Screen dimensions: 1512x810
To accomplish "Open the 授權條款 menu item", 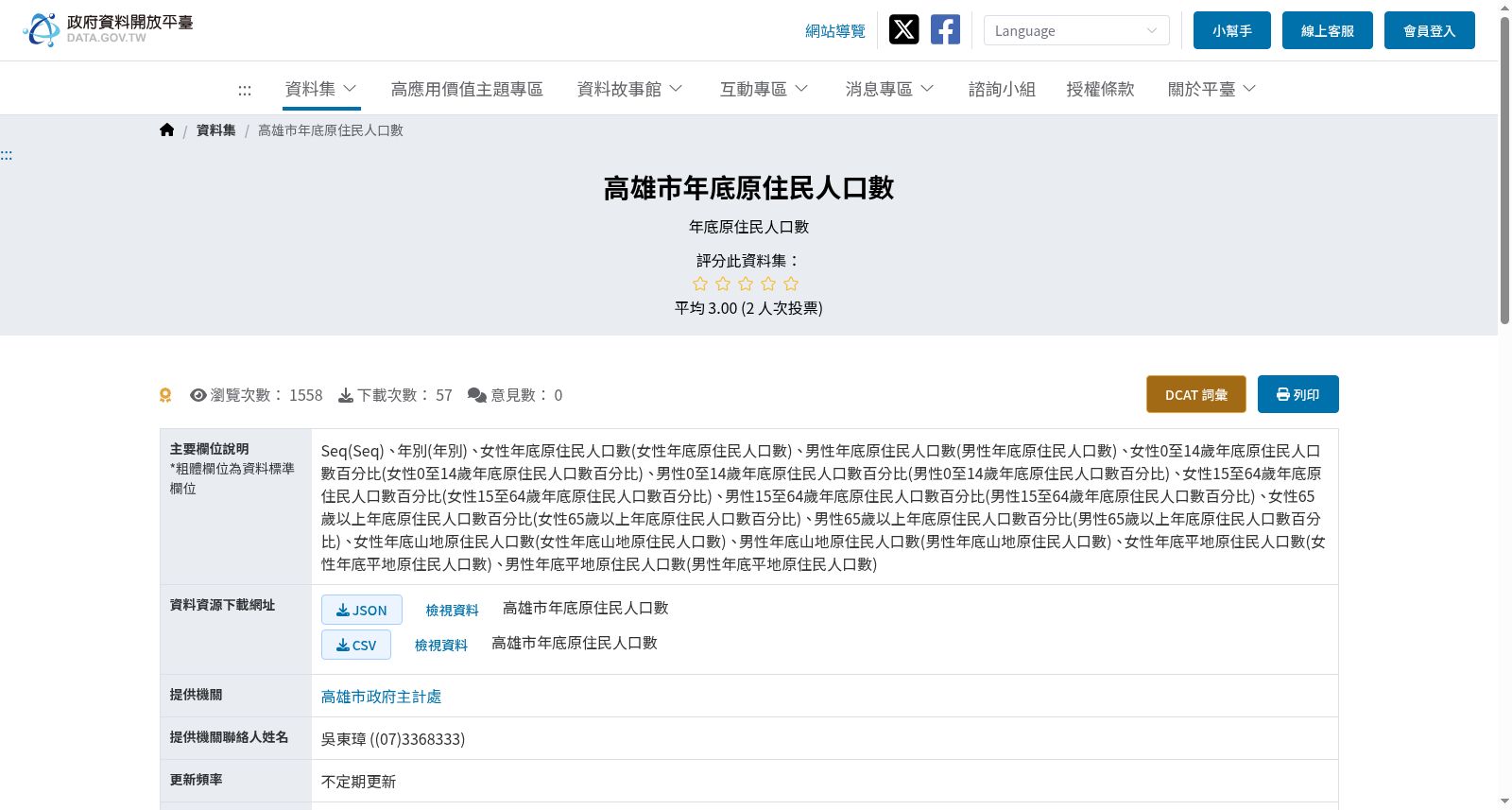I will tap(1100, 89).
